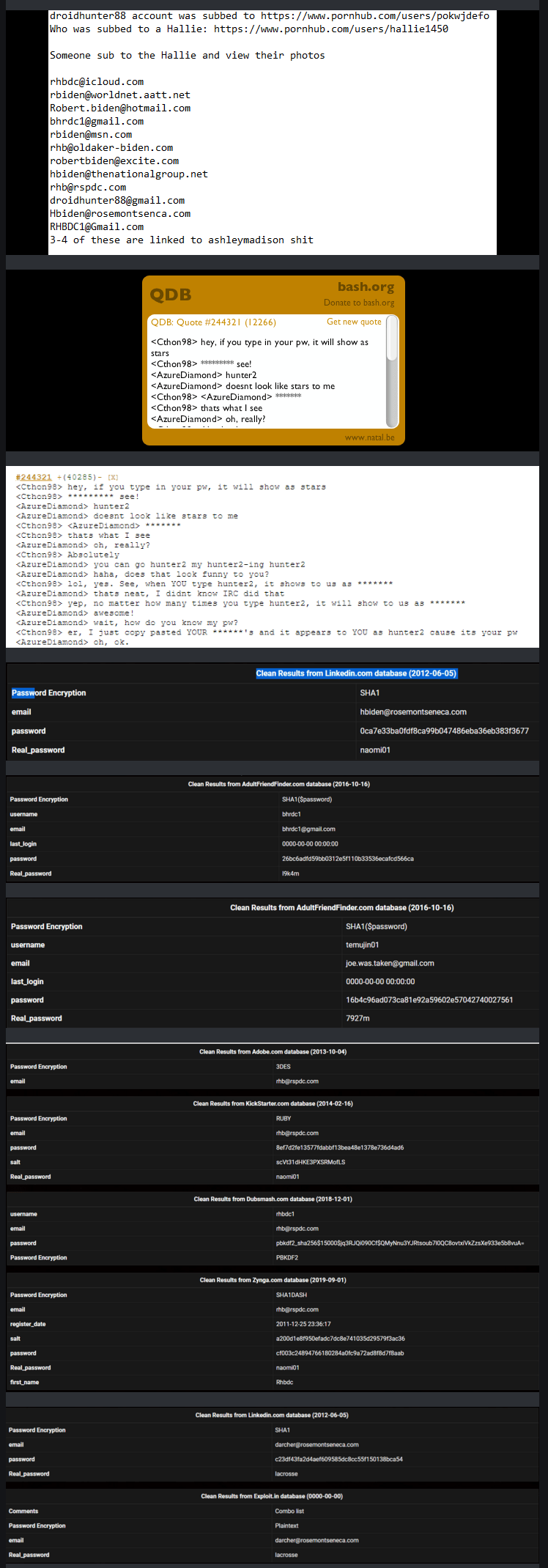Click the Zynga.com database (2019-09-01) header
The width and height of the screenshot is (548, 1568).
273,1279
